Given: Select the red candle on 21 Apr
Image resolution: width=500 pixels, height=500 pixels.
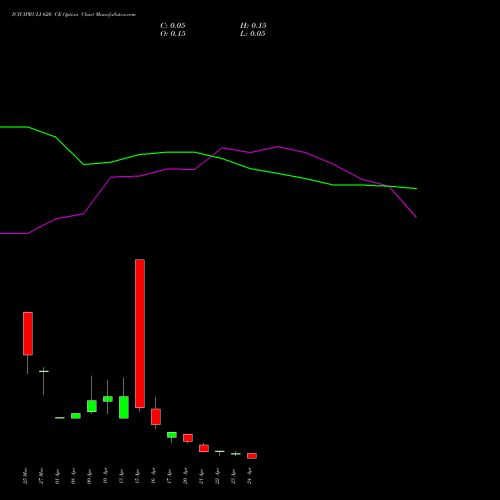Looking at the screenshot, I should click(204, 448).
